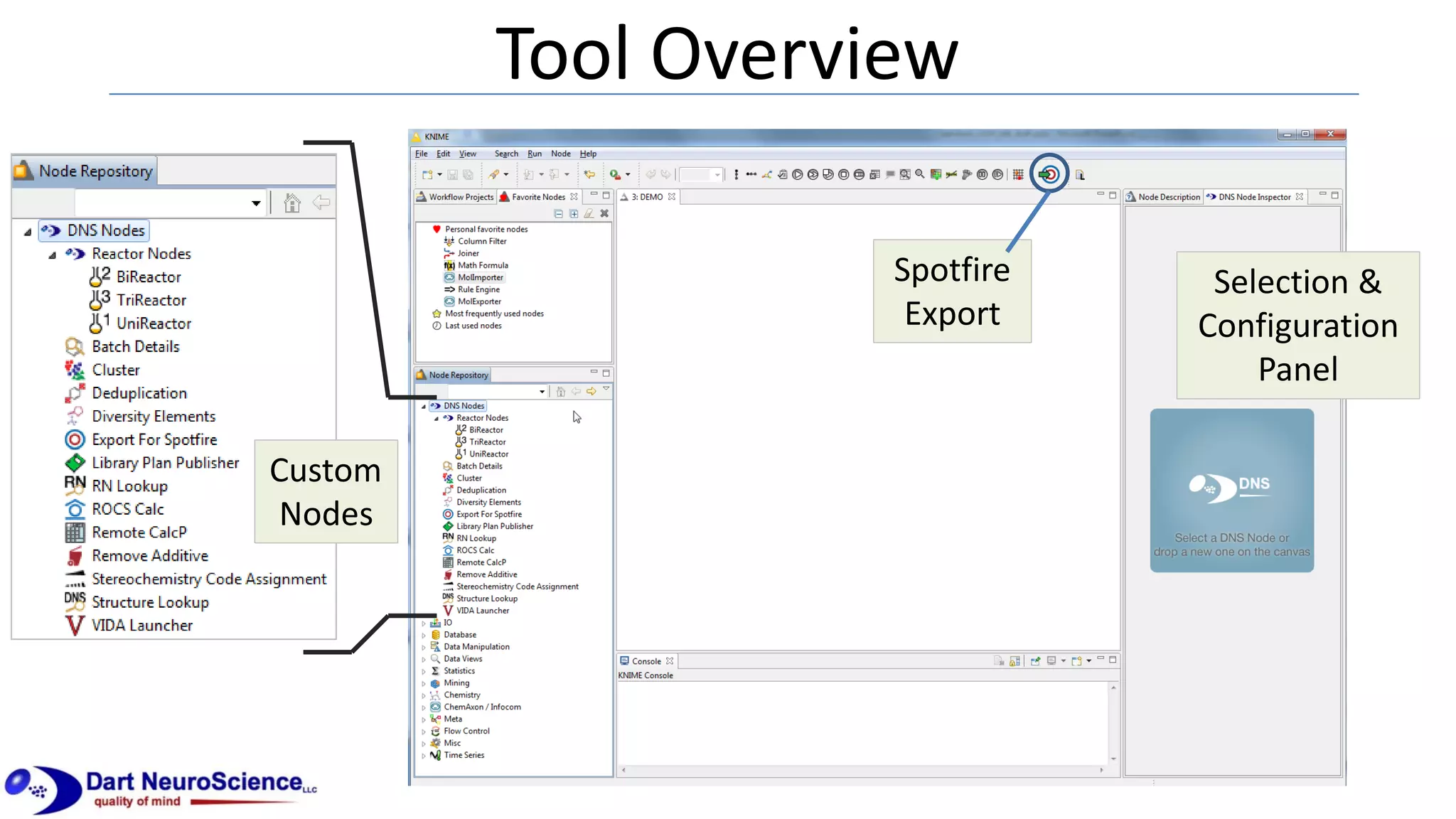Click the delete X icon in Favorite Nodes panel

pyautogui.click(x=604, y=213)
